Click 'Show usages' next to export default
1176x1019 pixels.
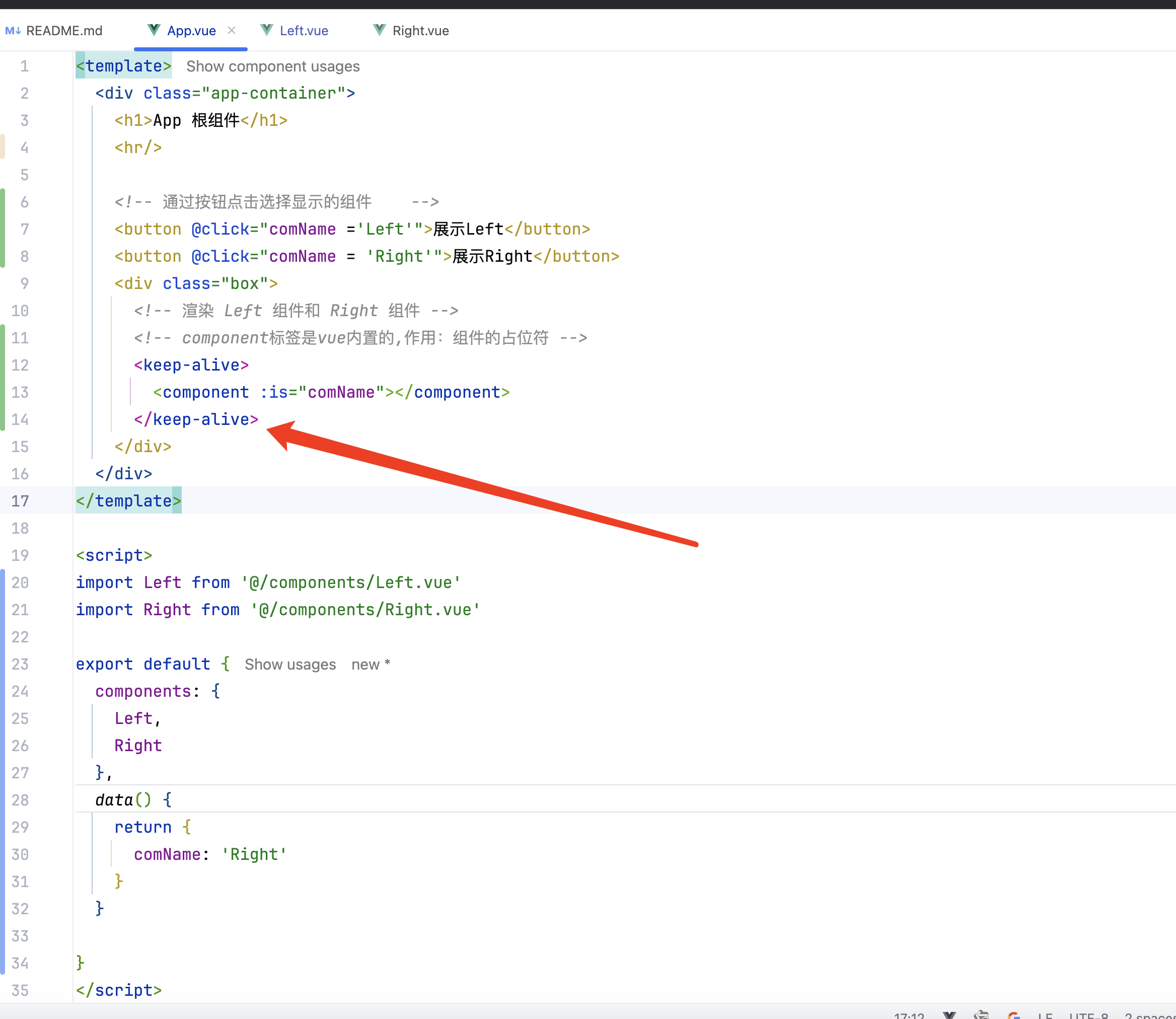pyautogui.click(x=290, y=665)
